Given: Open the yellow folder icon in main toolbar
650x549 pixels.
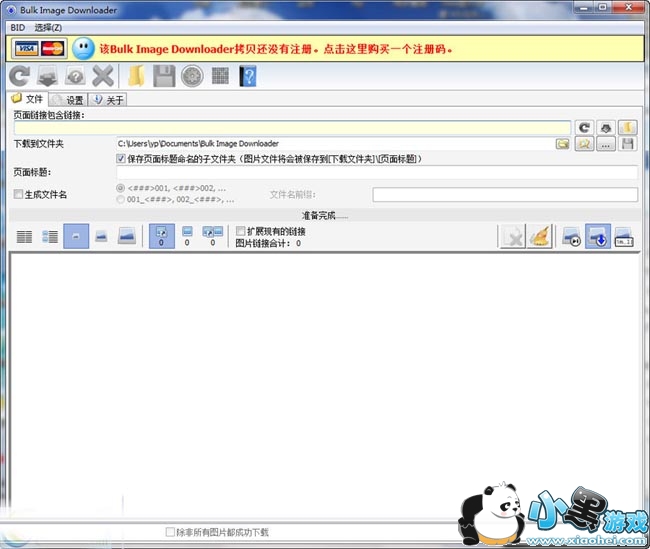Looking at the screenshot, I should coord(136,76).
